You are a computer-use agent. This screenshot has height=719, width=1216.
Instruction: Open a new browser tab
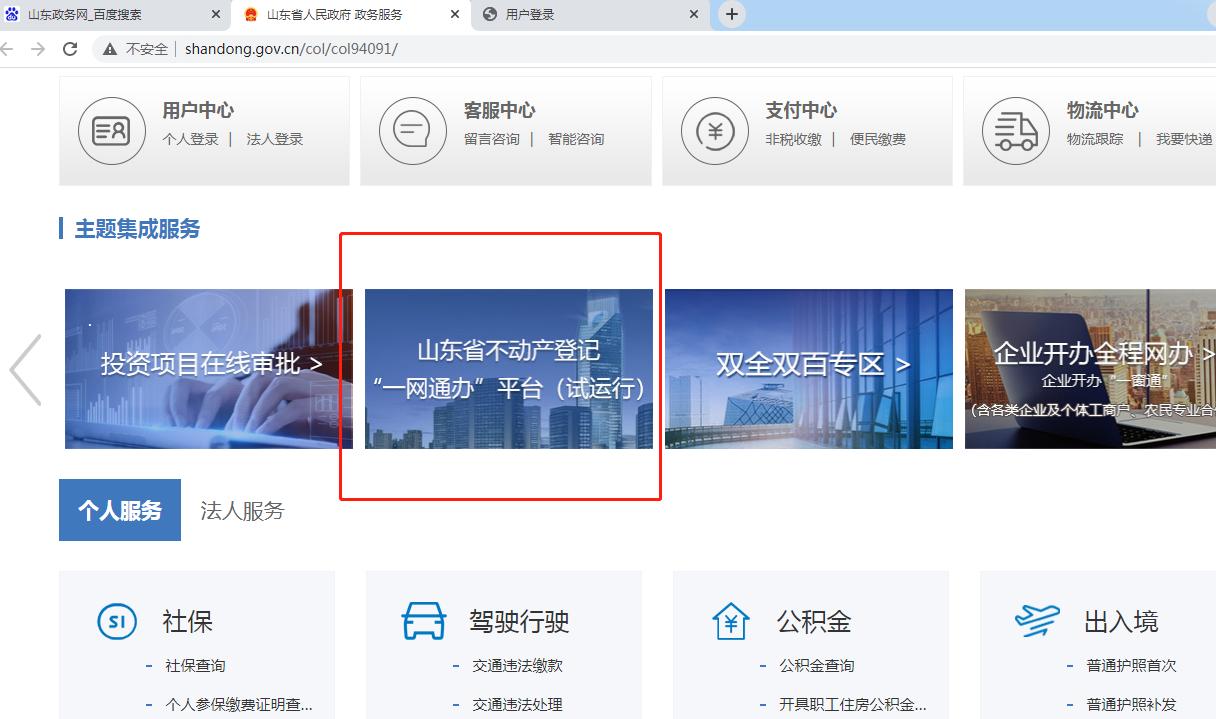coord(731,14)
